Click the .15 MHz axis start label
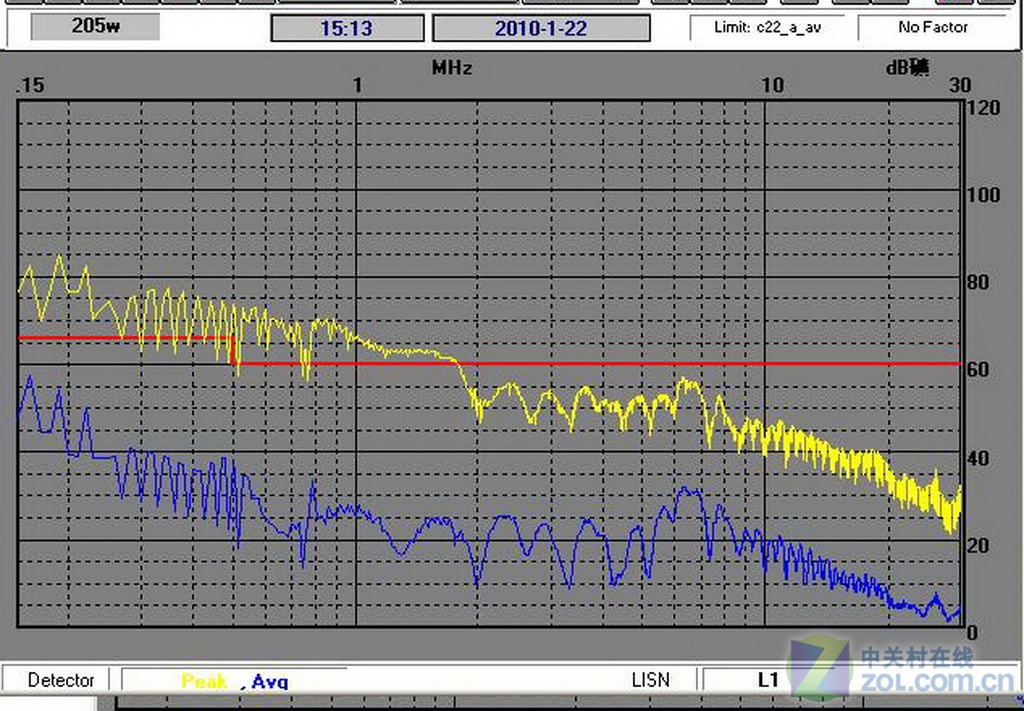 pos(30,86)
